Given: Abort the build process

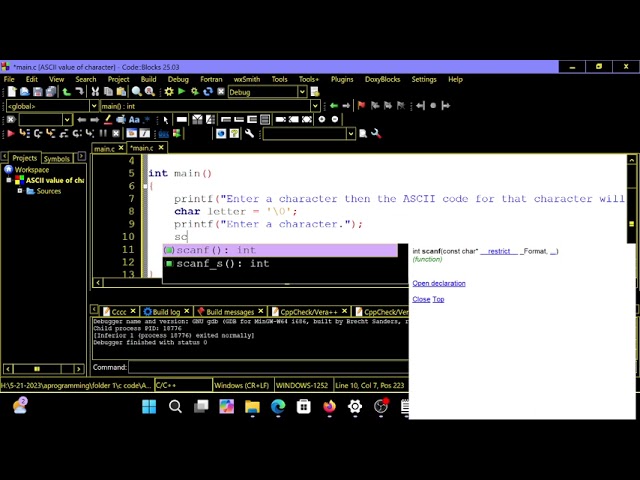Looking at the screenshot, I should [221, 92].
